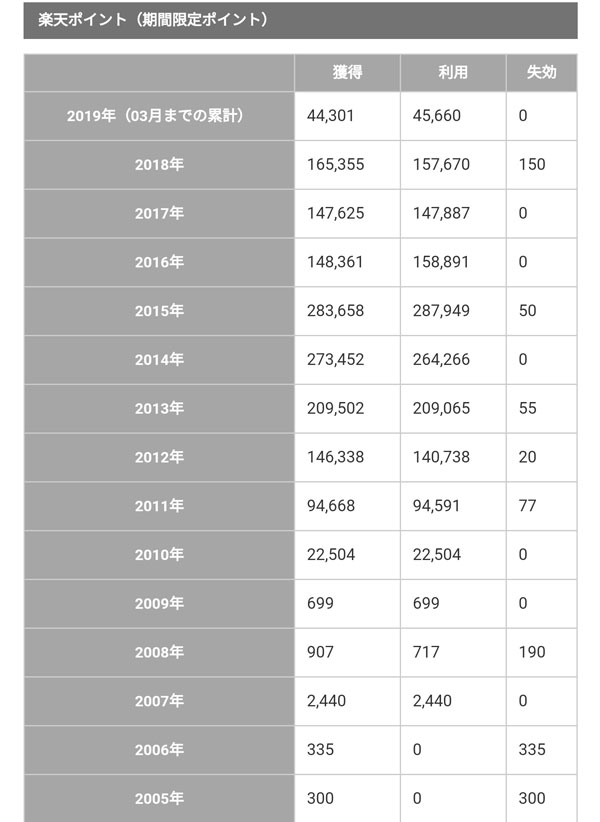Click the 2005年 row header

(159, 799)
